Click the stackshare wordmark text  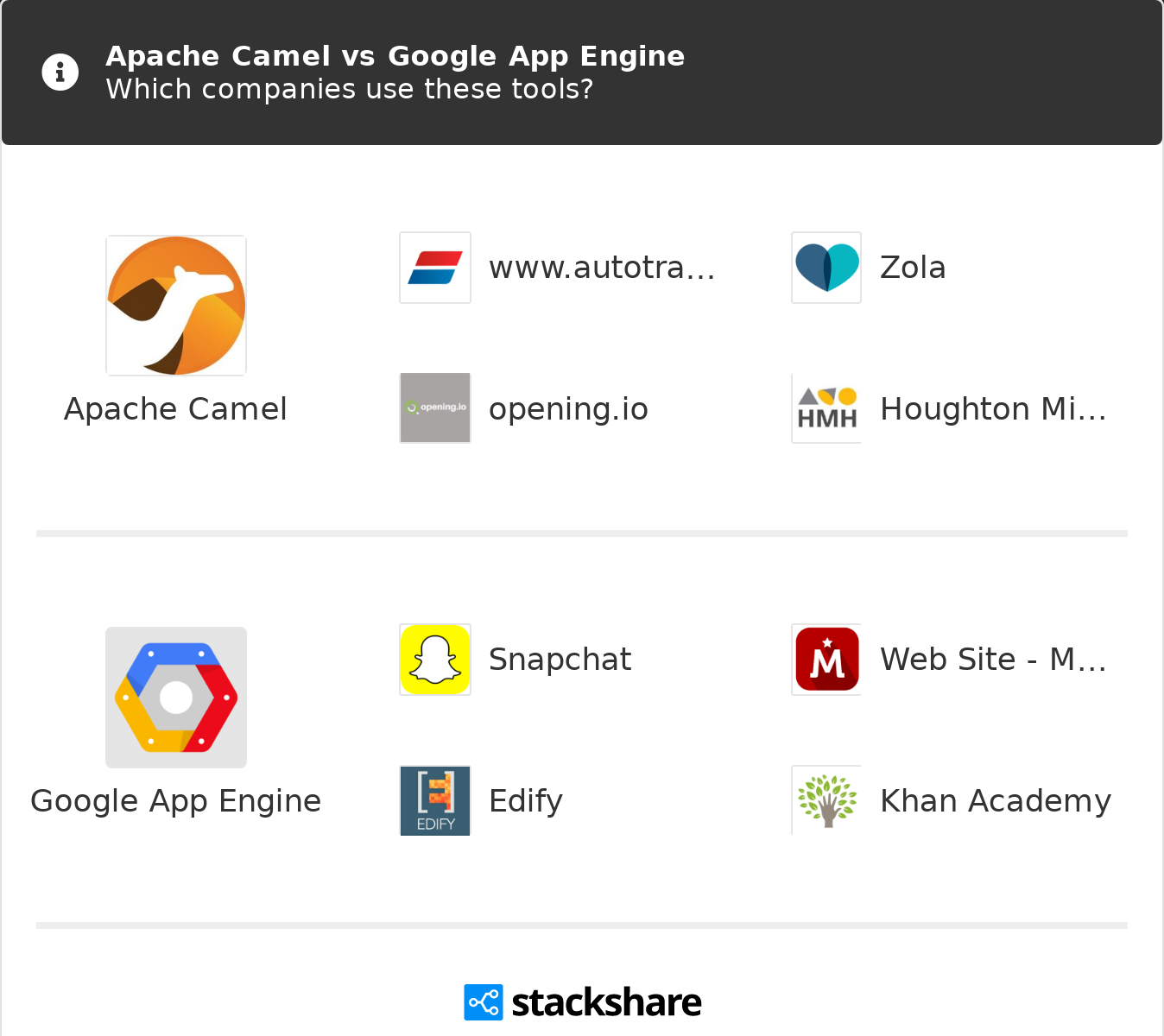(606, 1002)
